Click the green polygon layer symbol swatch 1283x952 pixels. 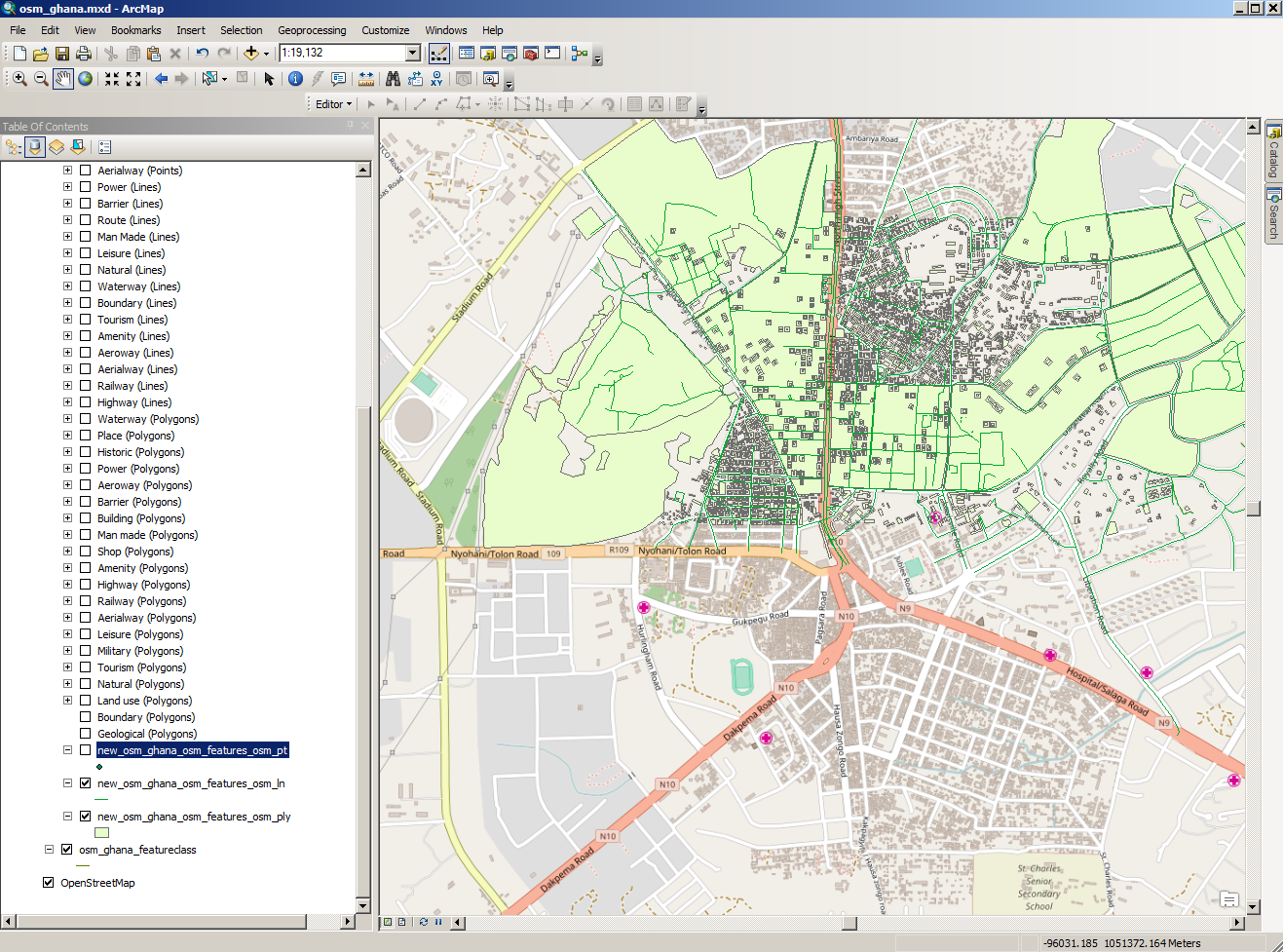pos(101,833)
